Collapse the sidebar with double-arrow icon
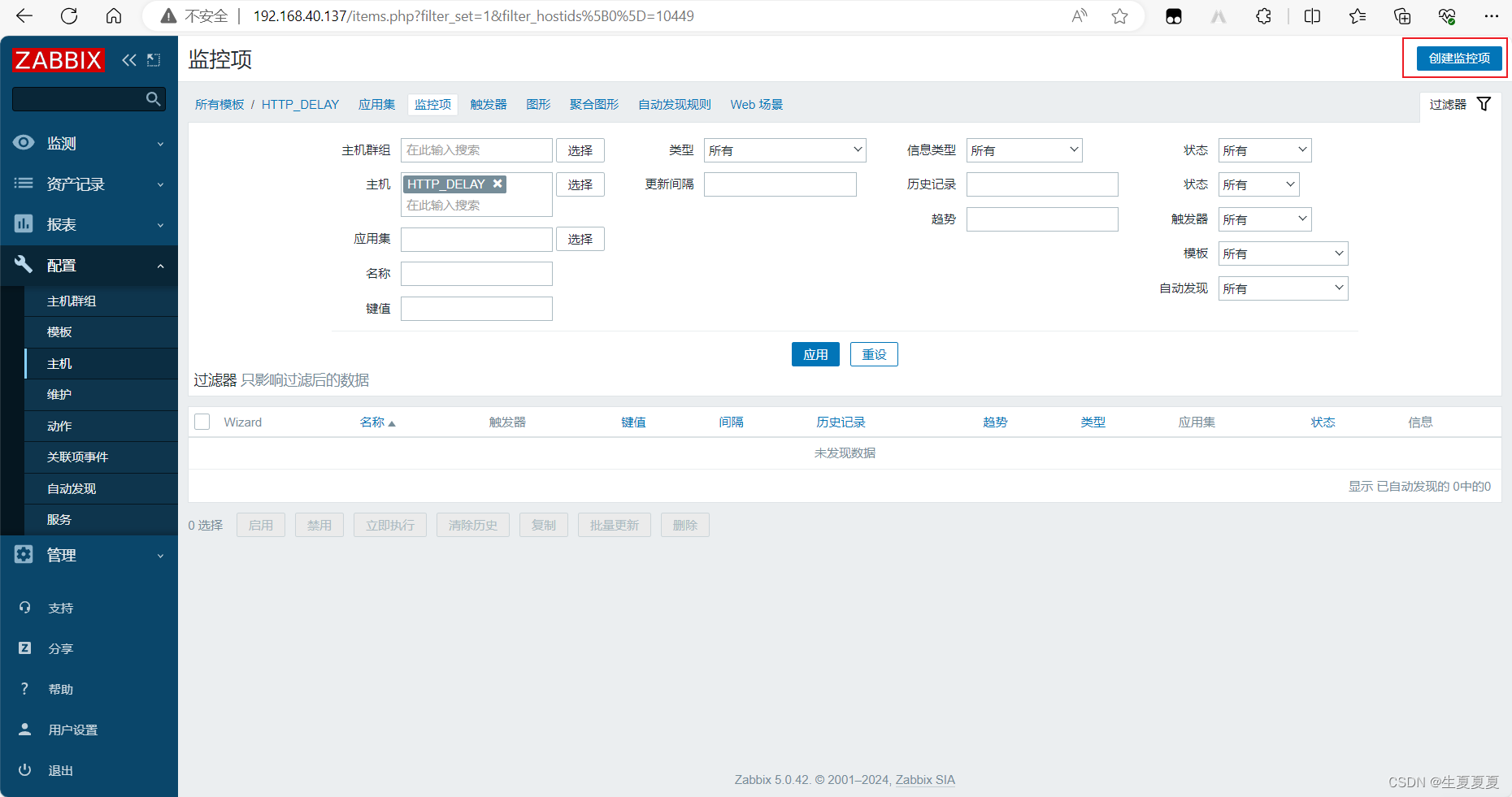1512x797 pixels. coord(129,60)
